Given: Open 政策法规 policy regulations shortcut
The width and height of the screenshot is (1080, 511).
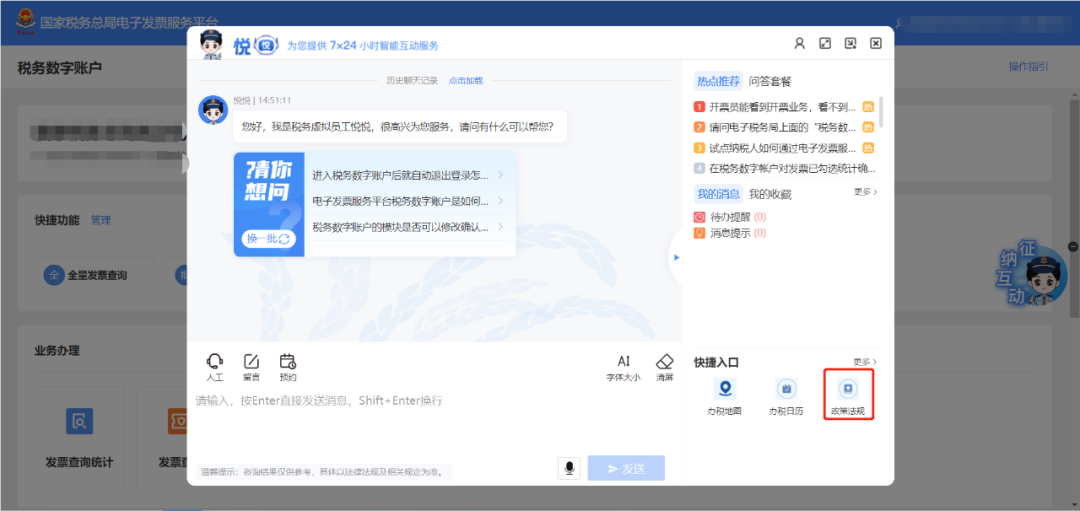Looking at the screenshot, I should pyautogui.click(x=848, y=395).
